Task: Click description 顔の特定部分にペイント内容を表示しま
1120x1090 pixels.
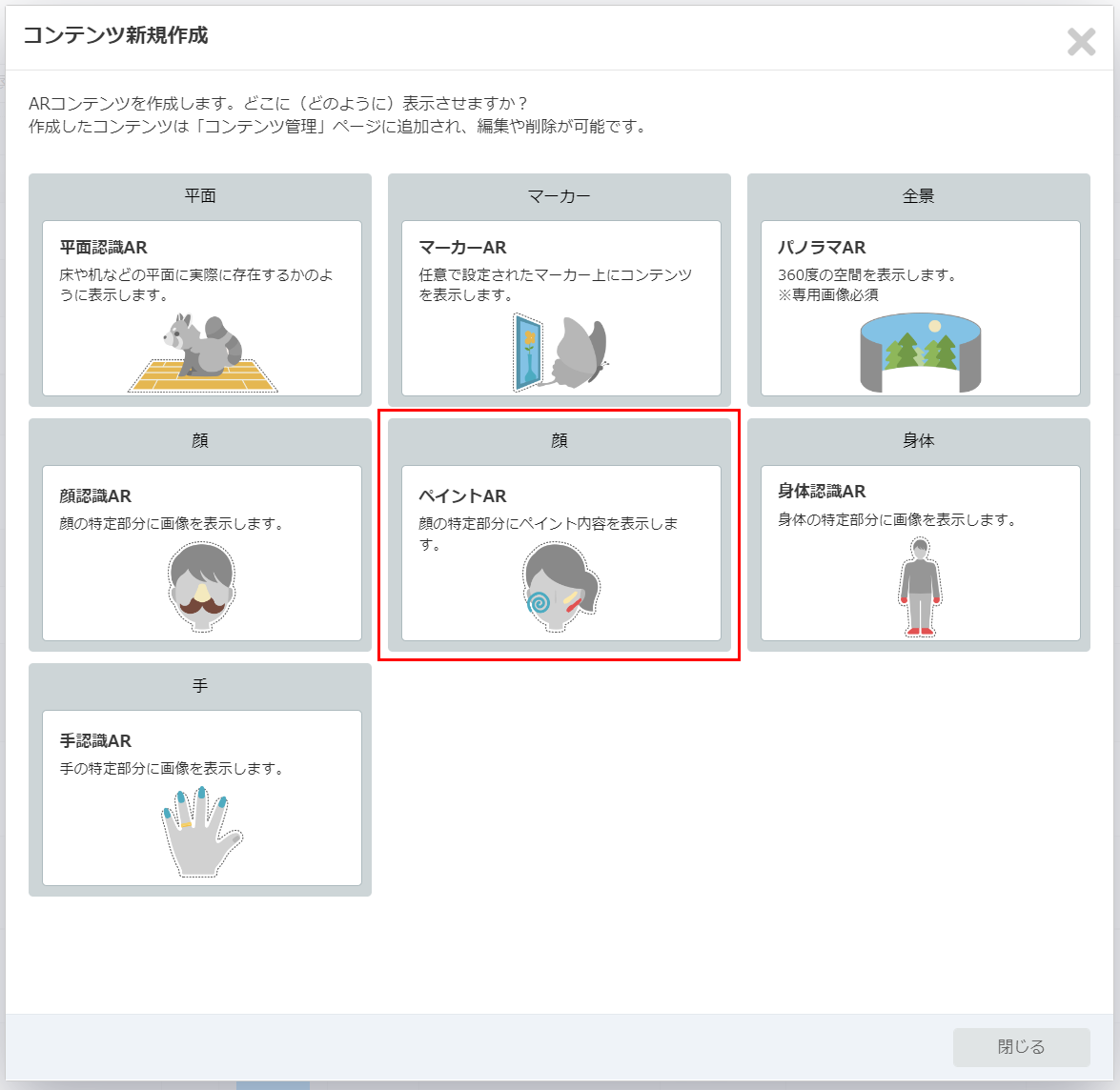Action: (x=549, y=523)
